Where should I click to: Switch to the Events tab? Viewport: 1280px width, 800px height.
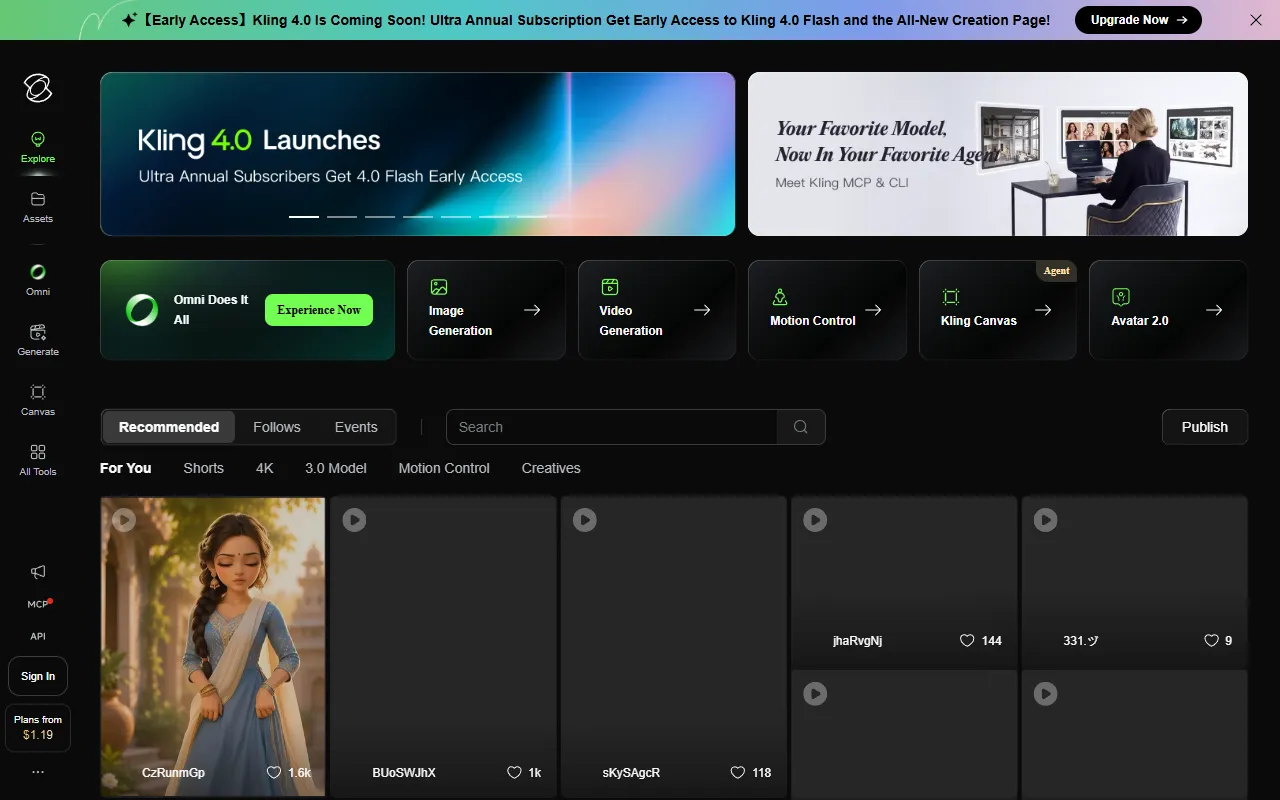[x=356, y=427]
